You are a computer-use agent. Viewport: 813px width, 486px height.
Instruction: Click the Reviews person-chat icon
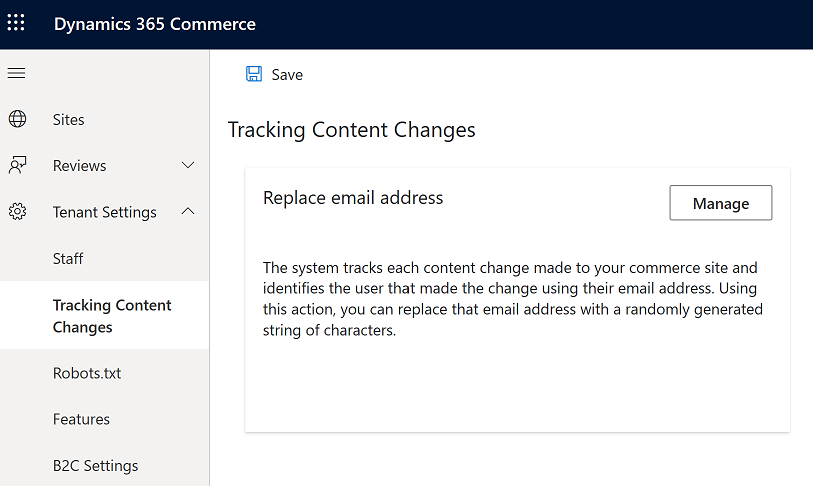click(x=17, y=165)
